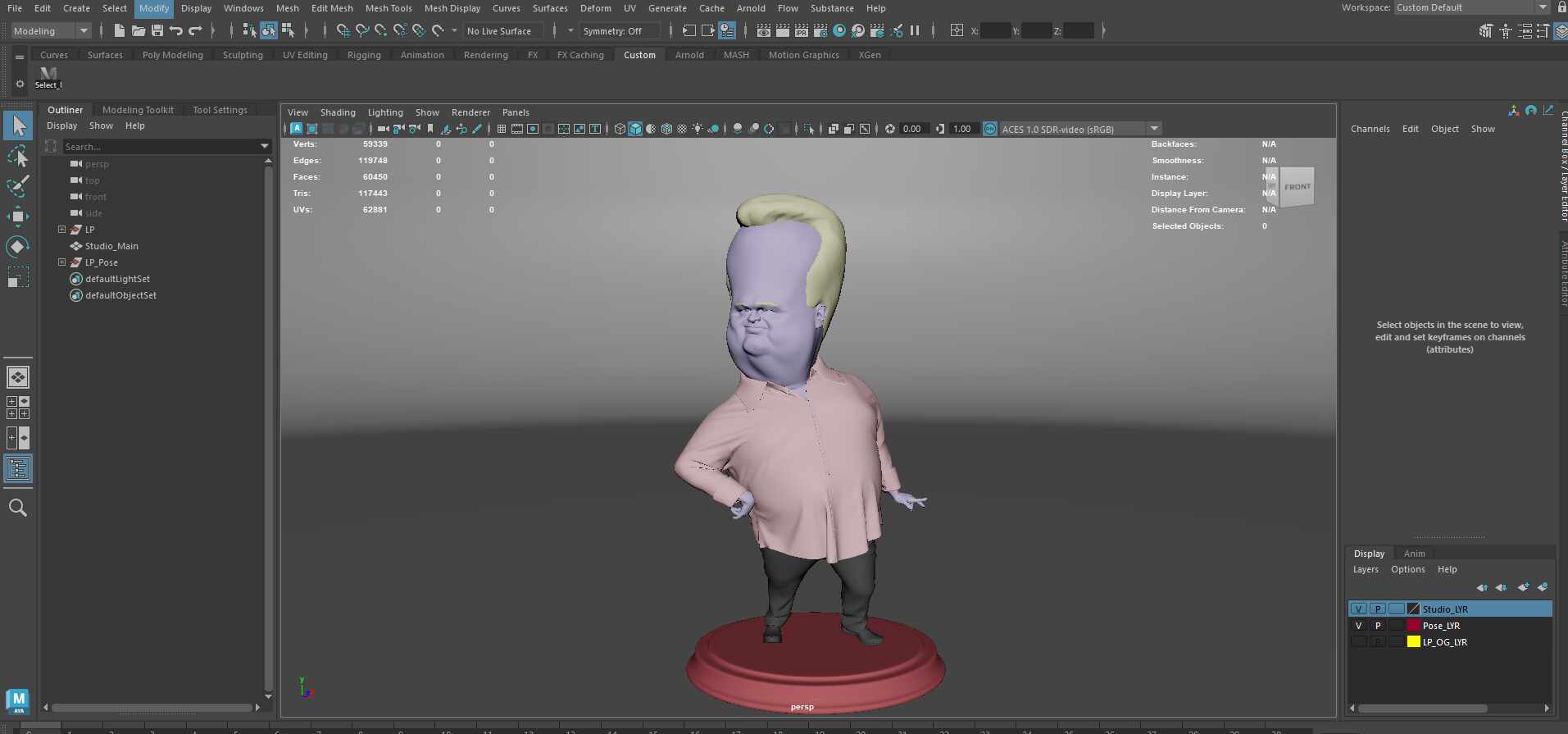Toggle visibility of Pose_LYR layer
The image size is (1568, 734).
1358,626
